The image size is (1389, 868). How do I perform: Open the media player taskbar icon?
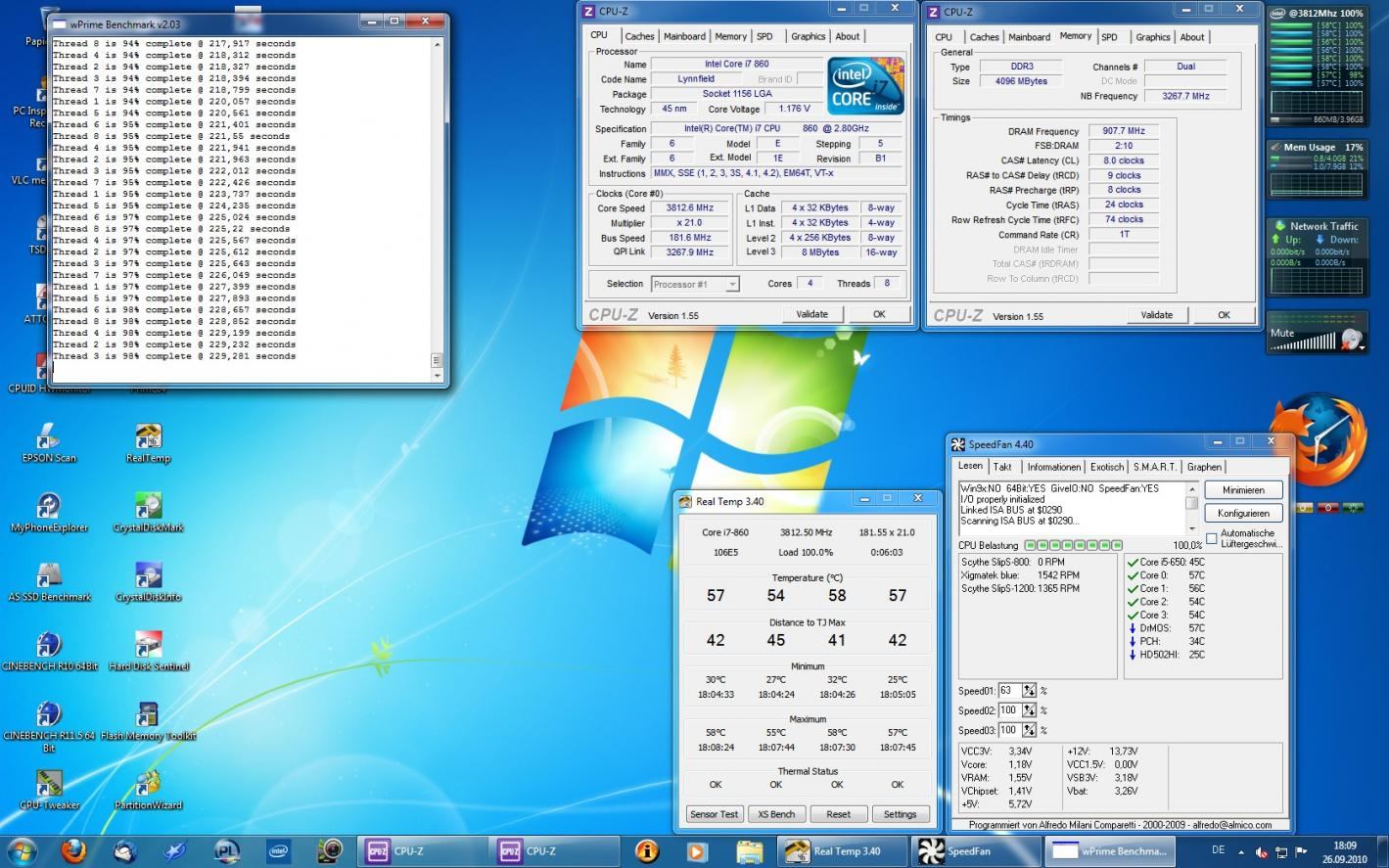pos(696,850)
